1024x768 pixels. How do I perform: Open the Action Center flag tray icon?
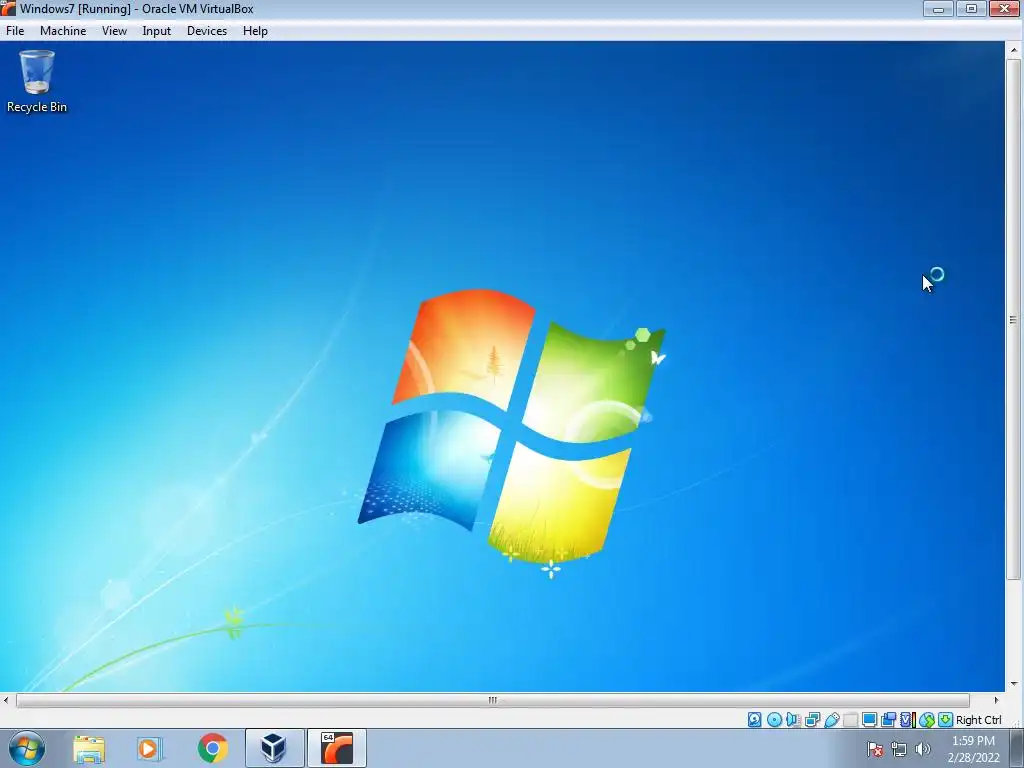click(875, 749)
